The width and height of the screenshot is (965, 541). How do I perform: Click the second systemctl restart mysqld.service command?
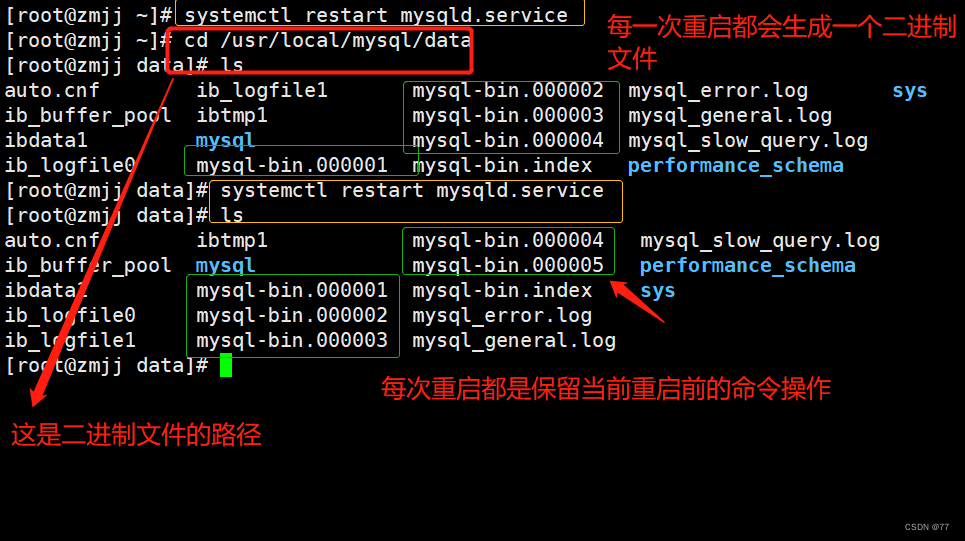point(412,190)
